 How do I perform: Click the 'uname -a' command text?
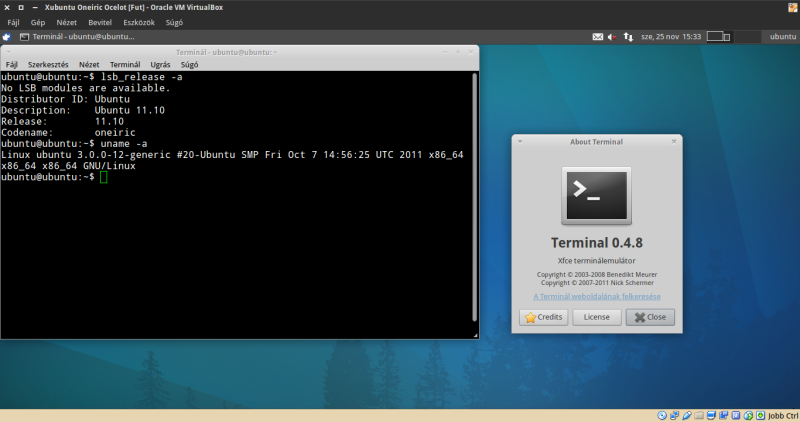coord(124,144)
